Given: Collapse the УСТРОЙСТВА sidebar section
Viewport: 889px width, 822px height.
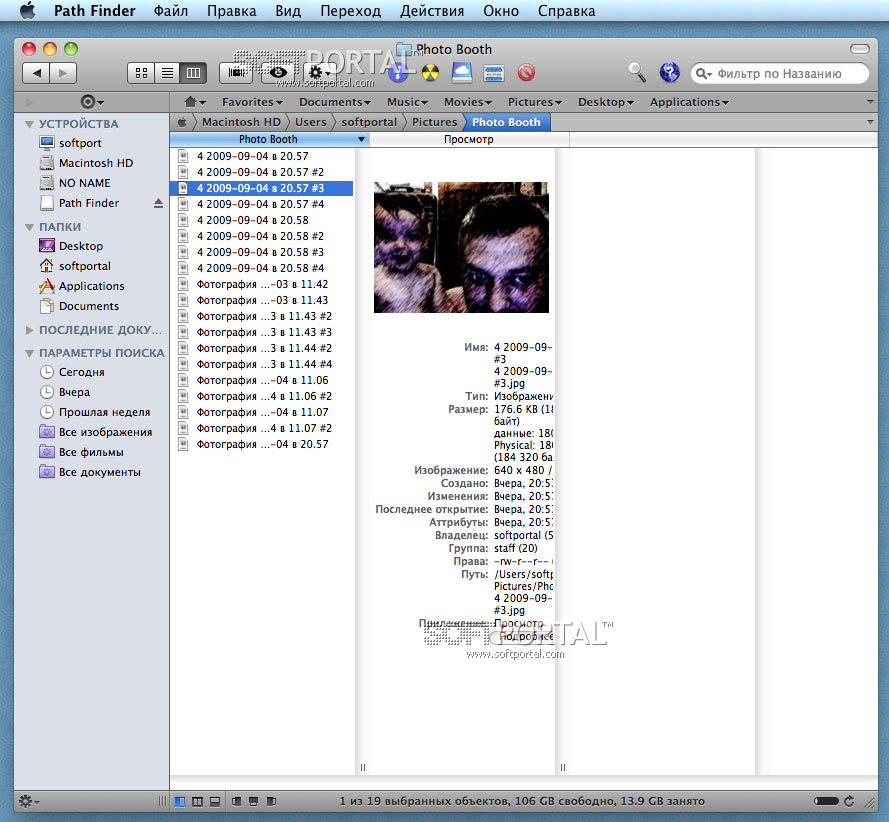Looking at the screenshot, I should click(29, 124).
